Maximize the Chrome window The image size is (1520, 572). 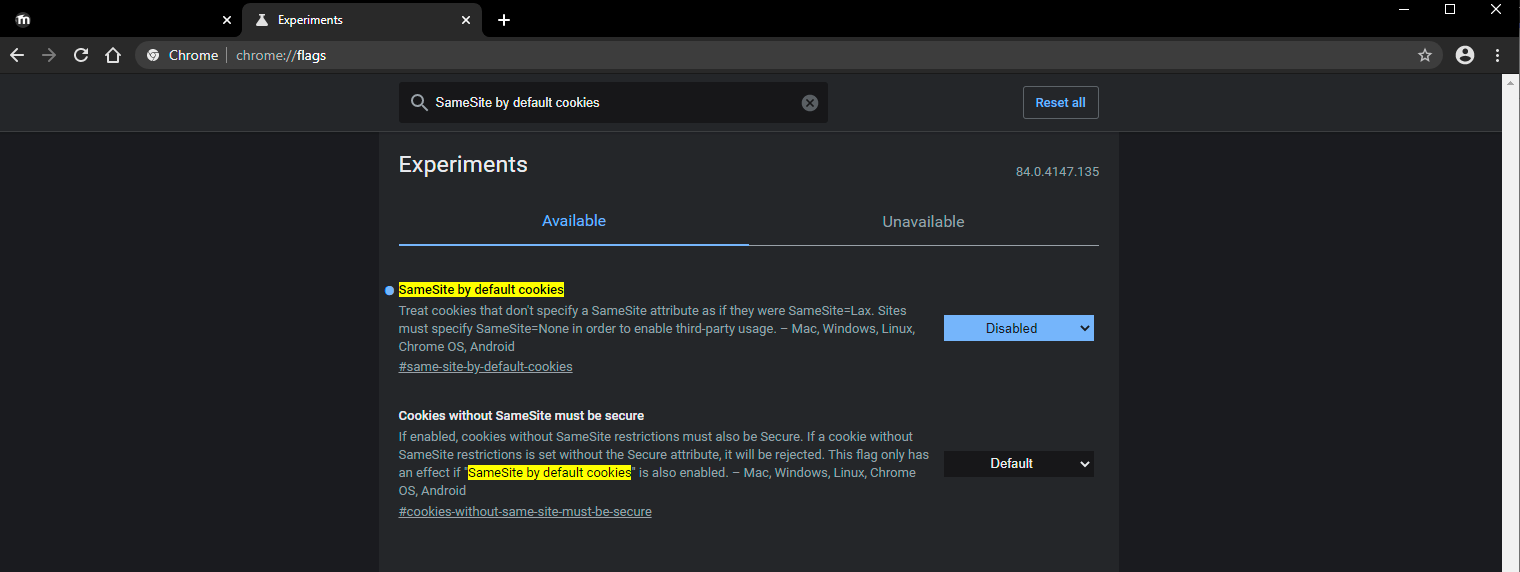coord(1450,9)
